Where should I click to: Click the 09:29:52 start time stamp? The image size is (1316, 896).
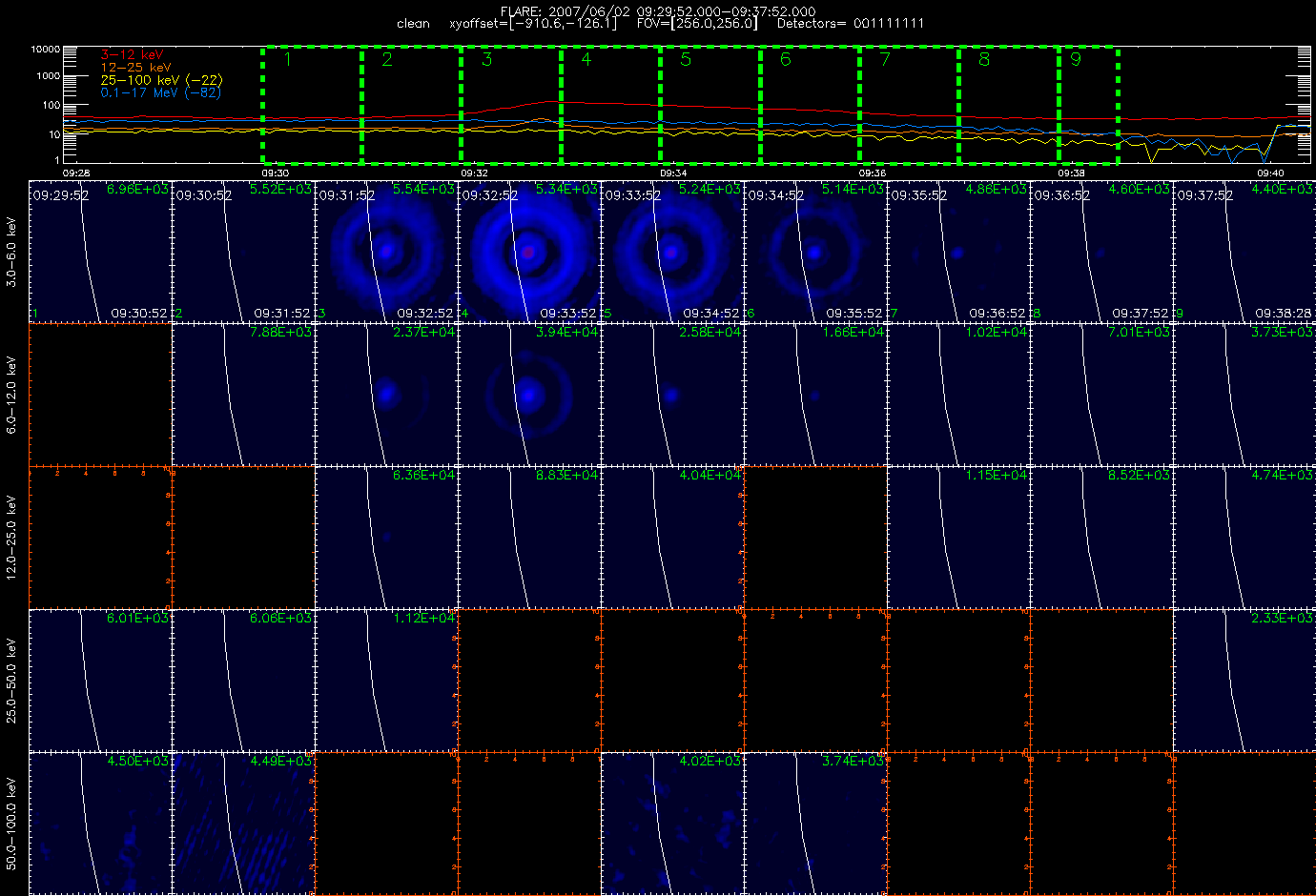61,195
